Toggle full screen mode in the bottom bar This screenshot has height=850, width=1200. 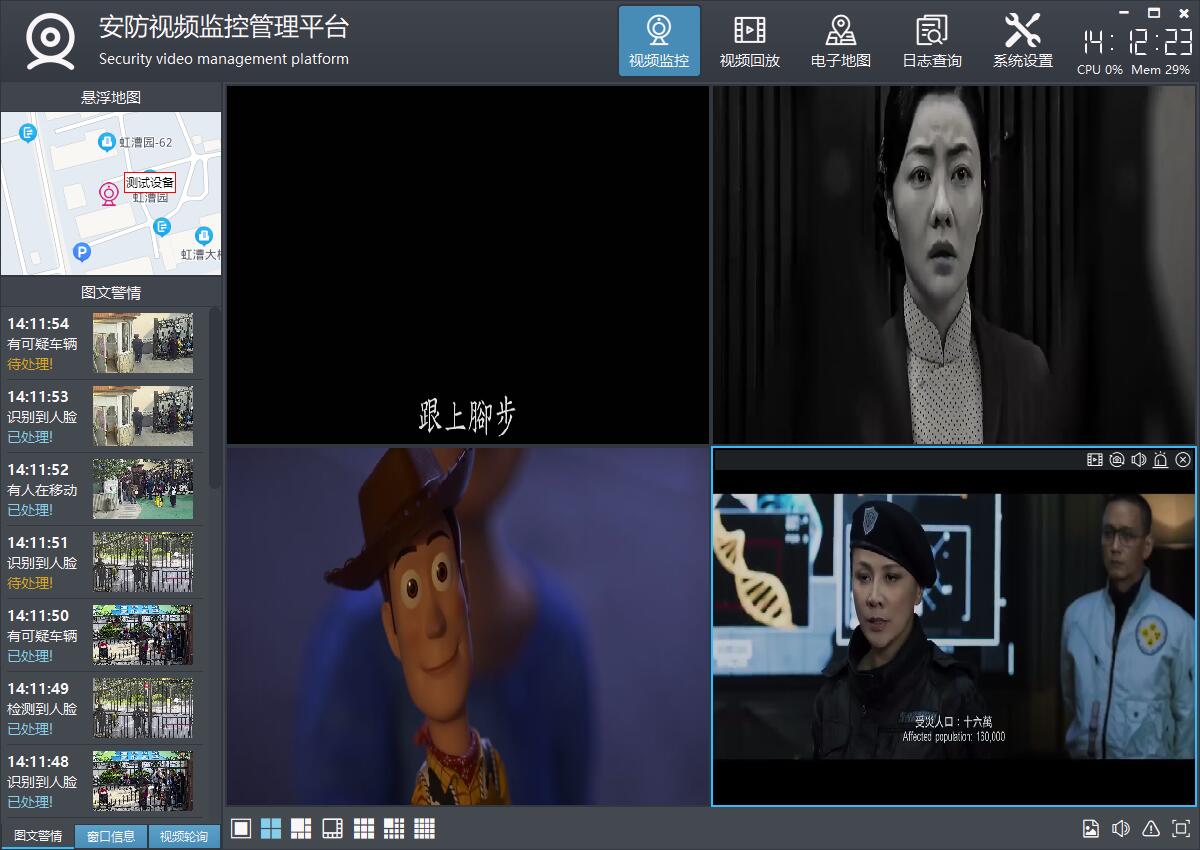[1180, 829]
